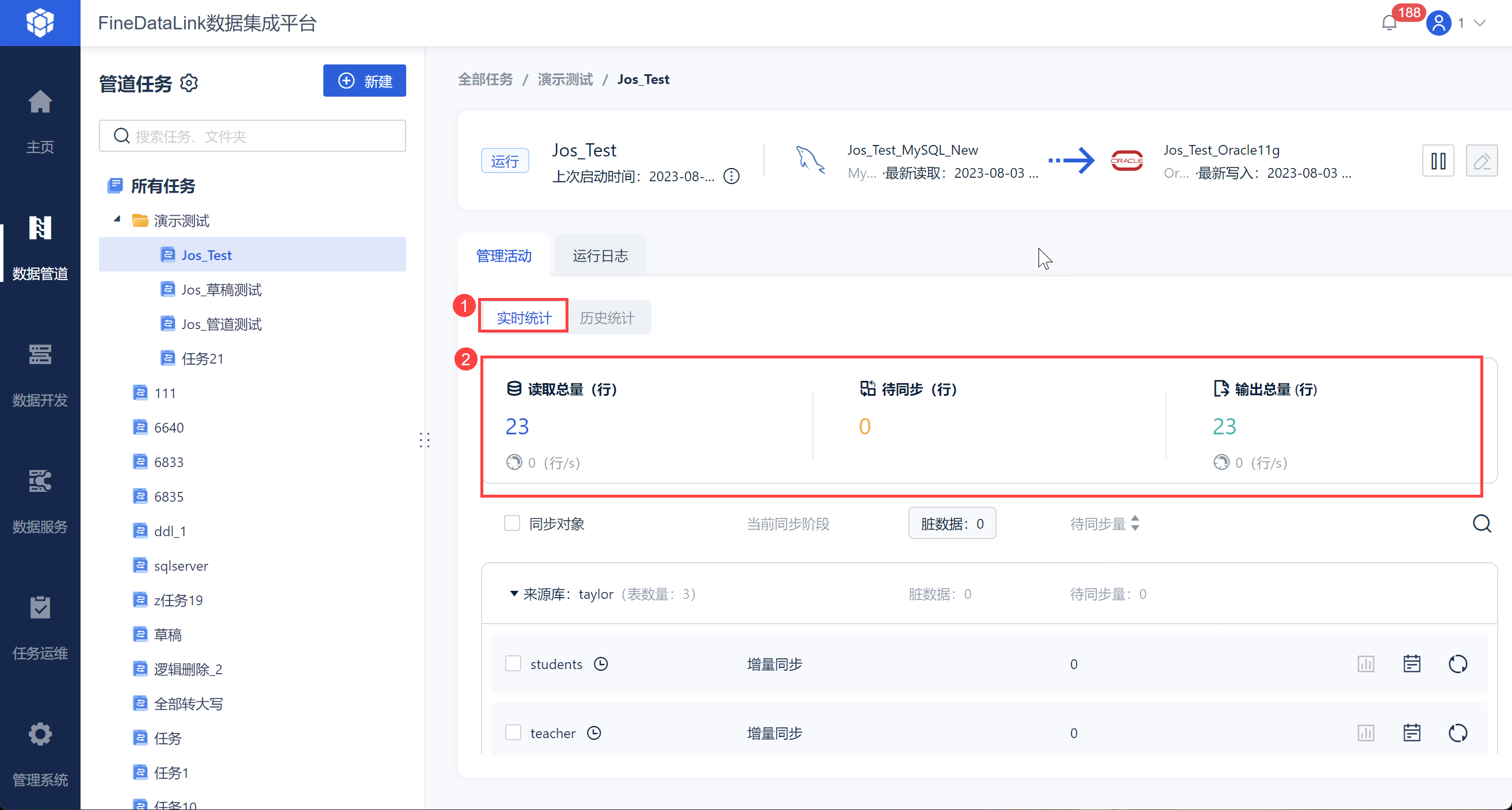Click the info icon beside last start time
The image size is (1512, 810).
pyautogui.click(x=731, y=176)
